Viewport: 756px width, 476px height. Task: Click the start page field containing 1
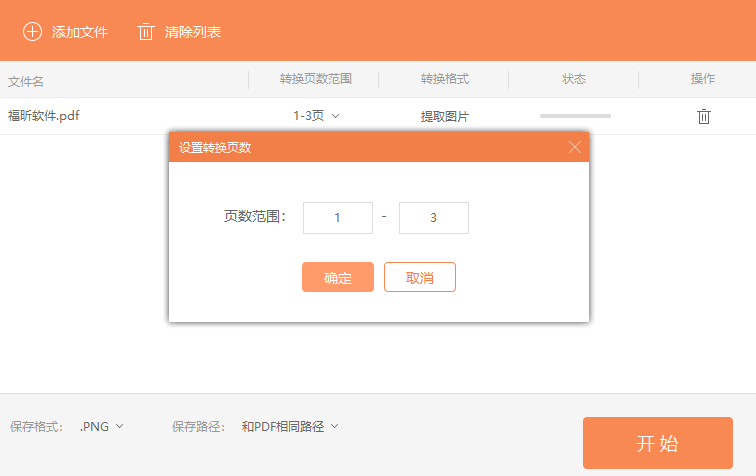(x=338, y=218)
